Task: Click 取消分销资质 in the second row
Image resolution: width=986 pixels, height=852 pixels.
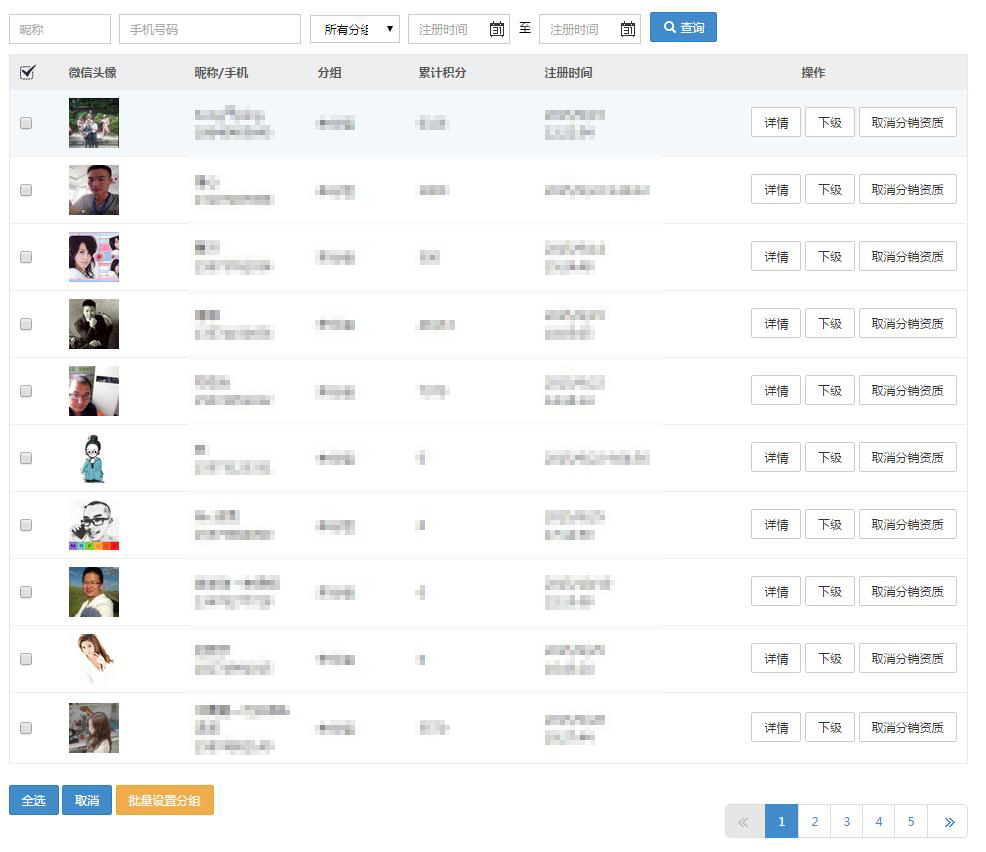Action: [x=907, y=189]
